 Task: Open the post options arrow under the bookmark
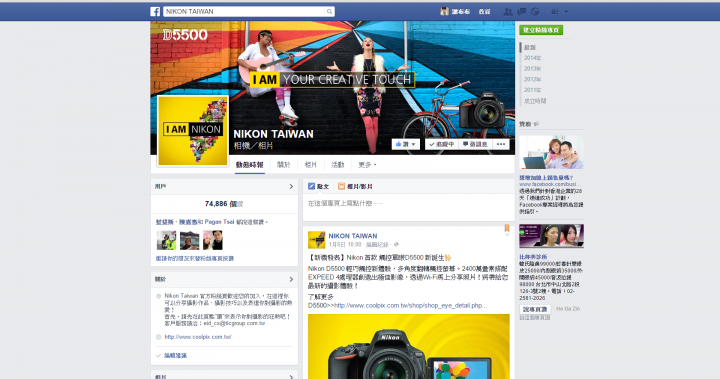pyautogui.click(x=507, y=234)
